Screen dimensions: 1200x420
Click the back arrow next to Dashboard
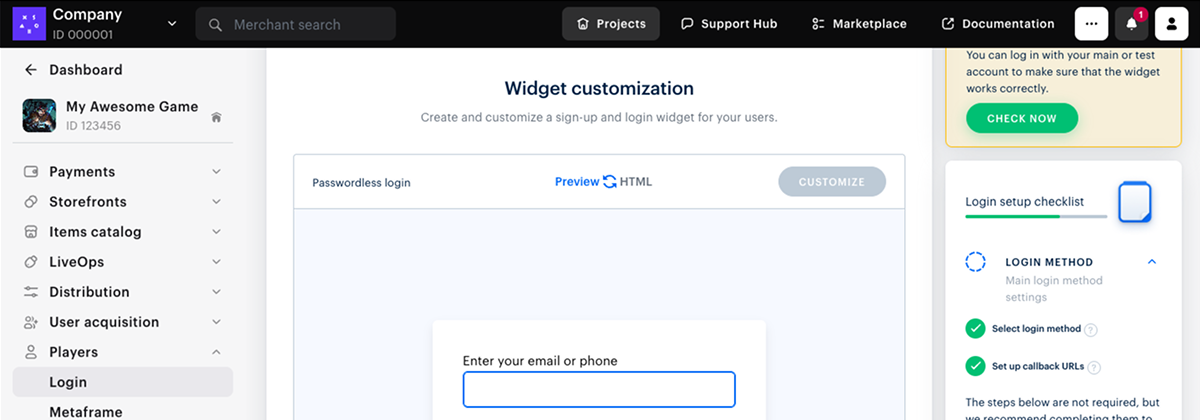(31, 70)
